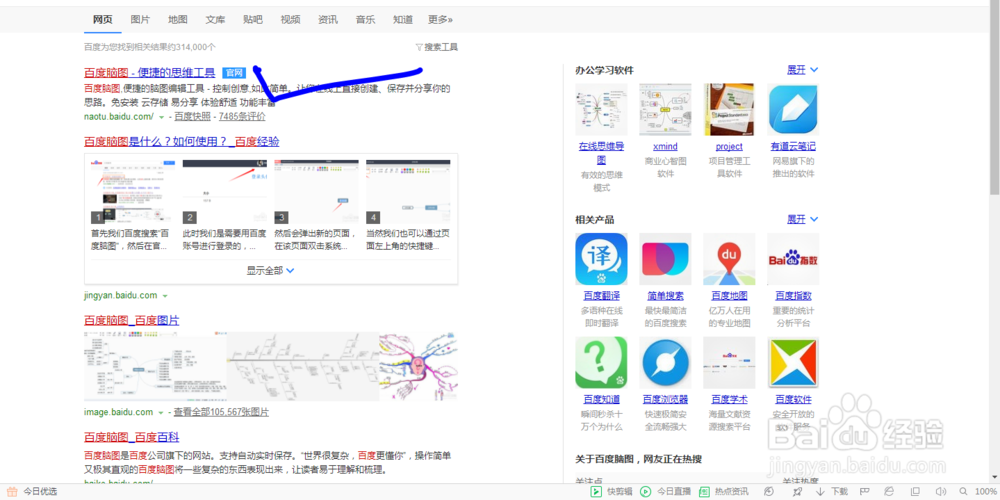Click the 有道云笔记 software icon
Image resolution: width=1000 pixels, height=500 pixels.
click(x=793, y=110)
